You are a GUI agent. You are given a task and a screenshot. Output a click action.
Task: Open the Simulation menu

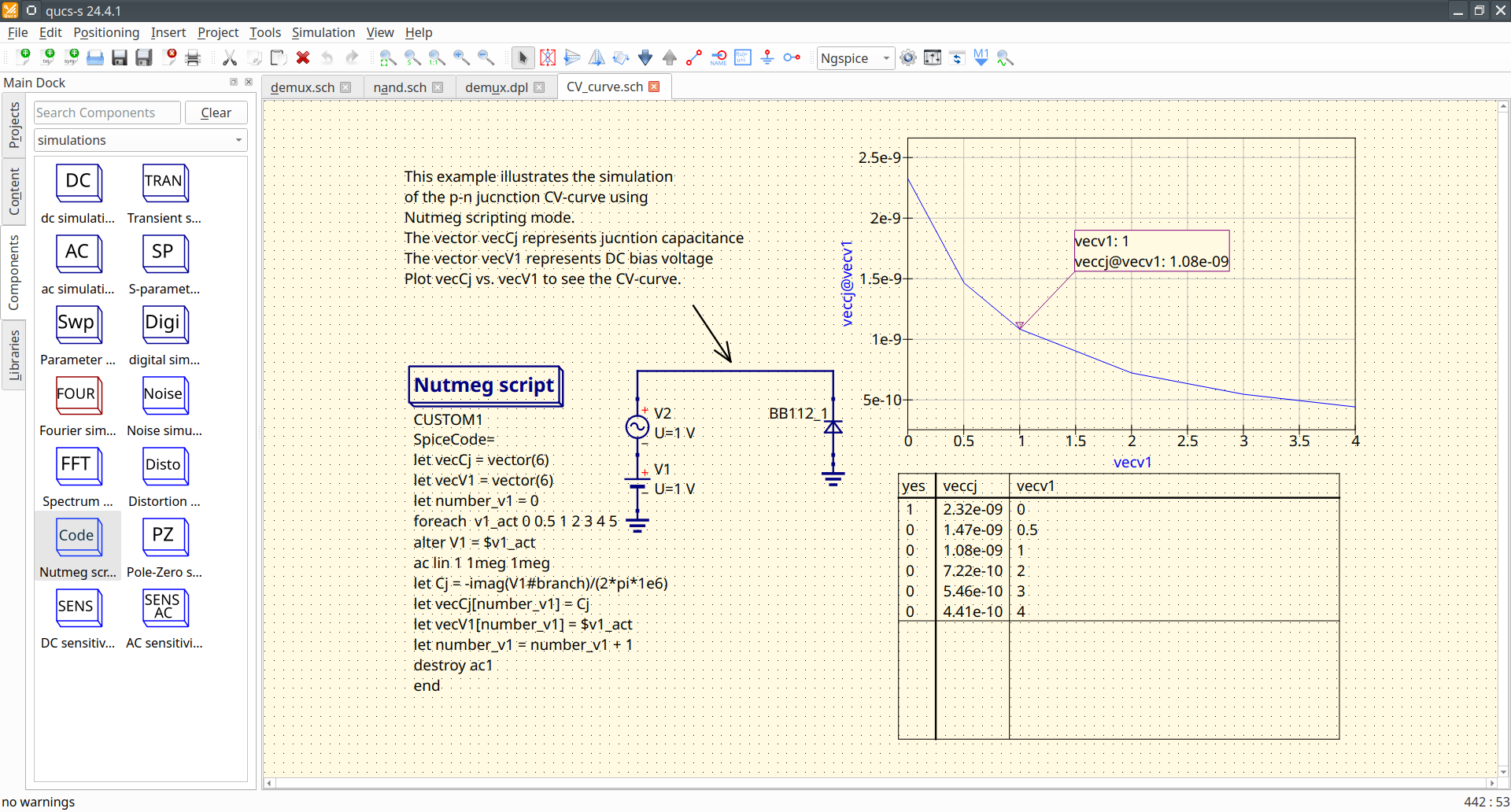(x=323, y=32)
